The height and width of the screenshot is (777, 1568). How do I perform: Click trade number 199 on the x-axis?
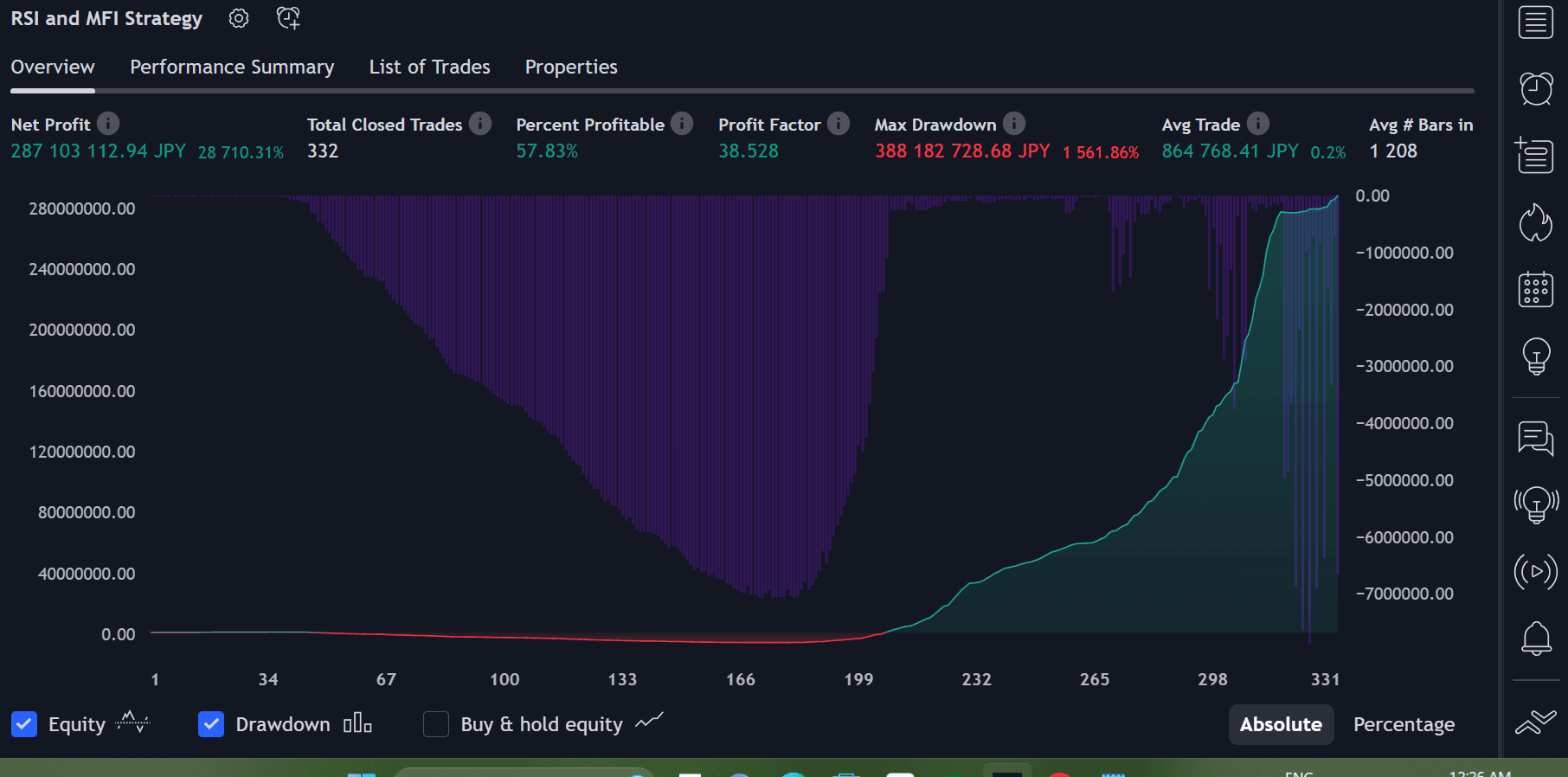click(858, 679)
